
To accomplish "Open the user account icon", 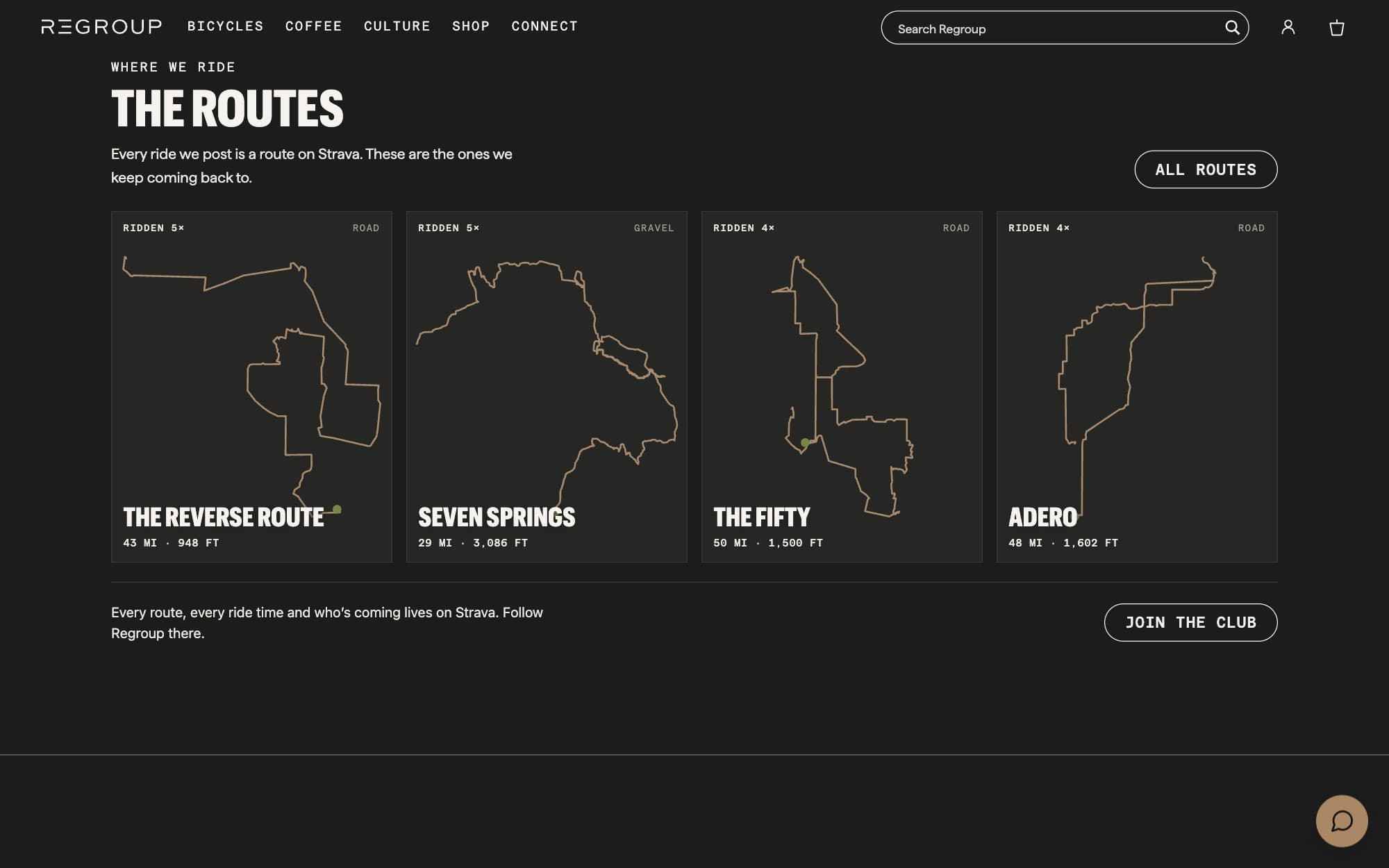I will tap(1288, 27).
